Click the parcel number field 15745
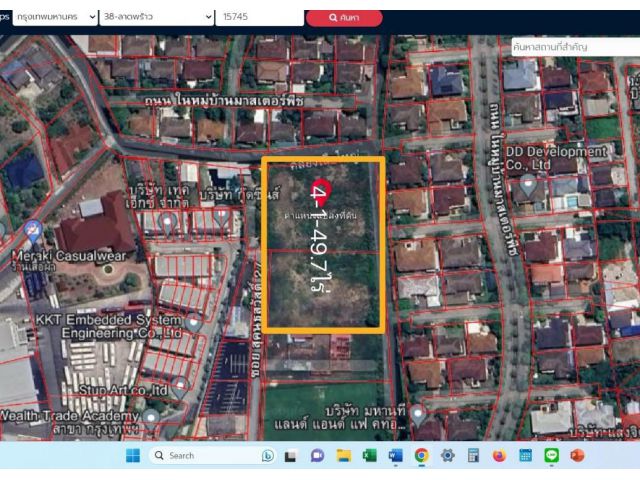Screen dimensions: 640x480 point(260,17)
